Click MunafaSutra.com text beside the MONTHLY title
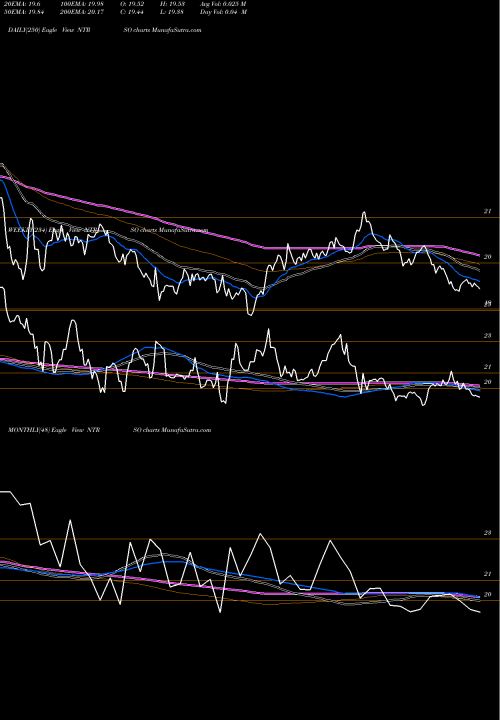500x720 pixels. pos(186,430)
